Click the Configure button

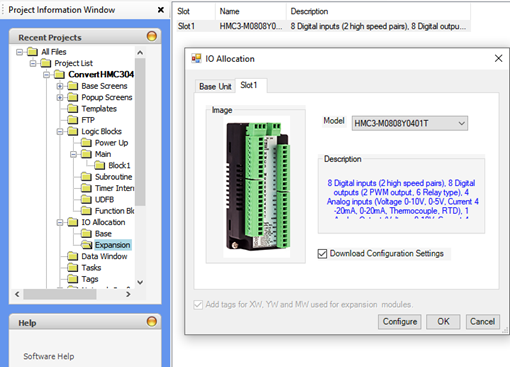coord(400,322)
